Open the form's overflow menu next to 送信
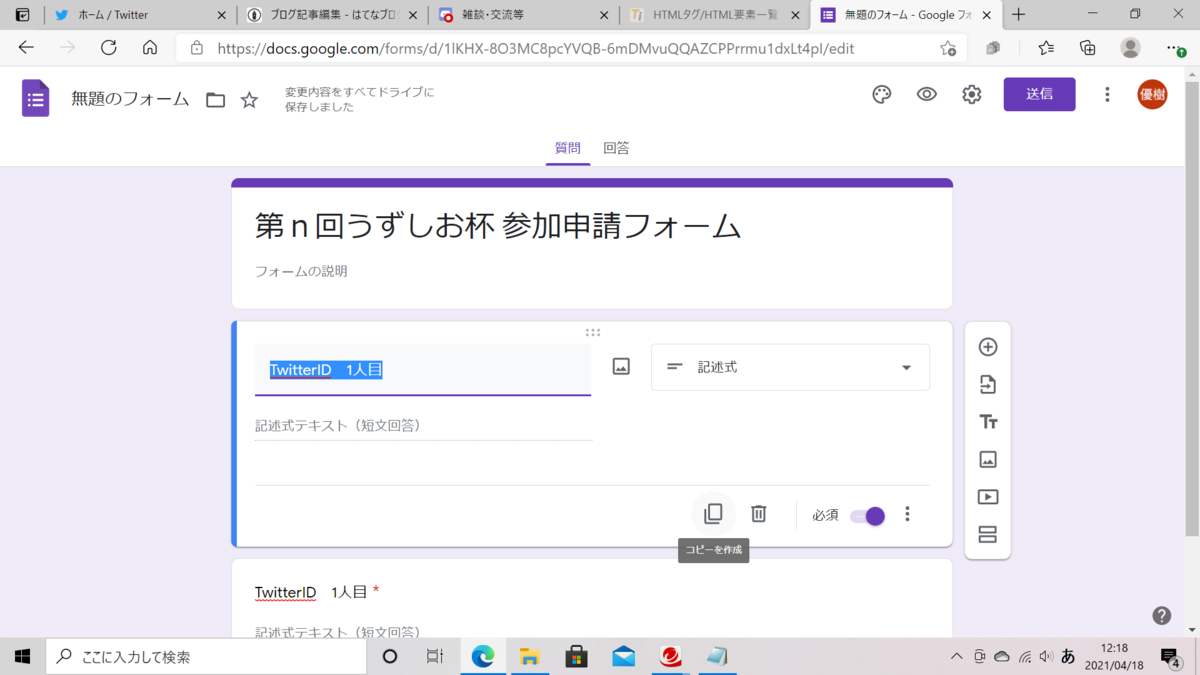The height and width of the screenshot is (675, 1200). pos(1106,94)
